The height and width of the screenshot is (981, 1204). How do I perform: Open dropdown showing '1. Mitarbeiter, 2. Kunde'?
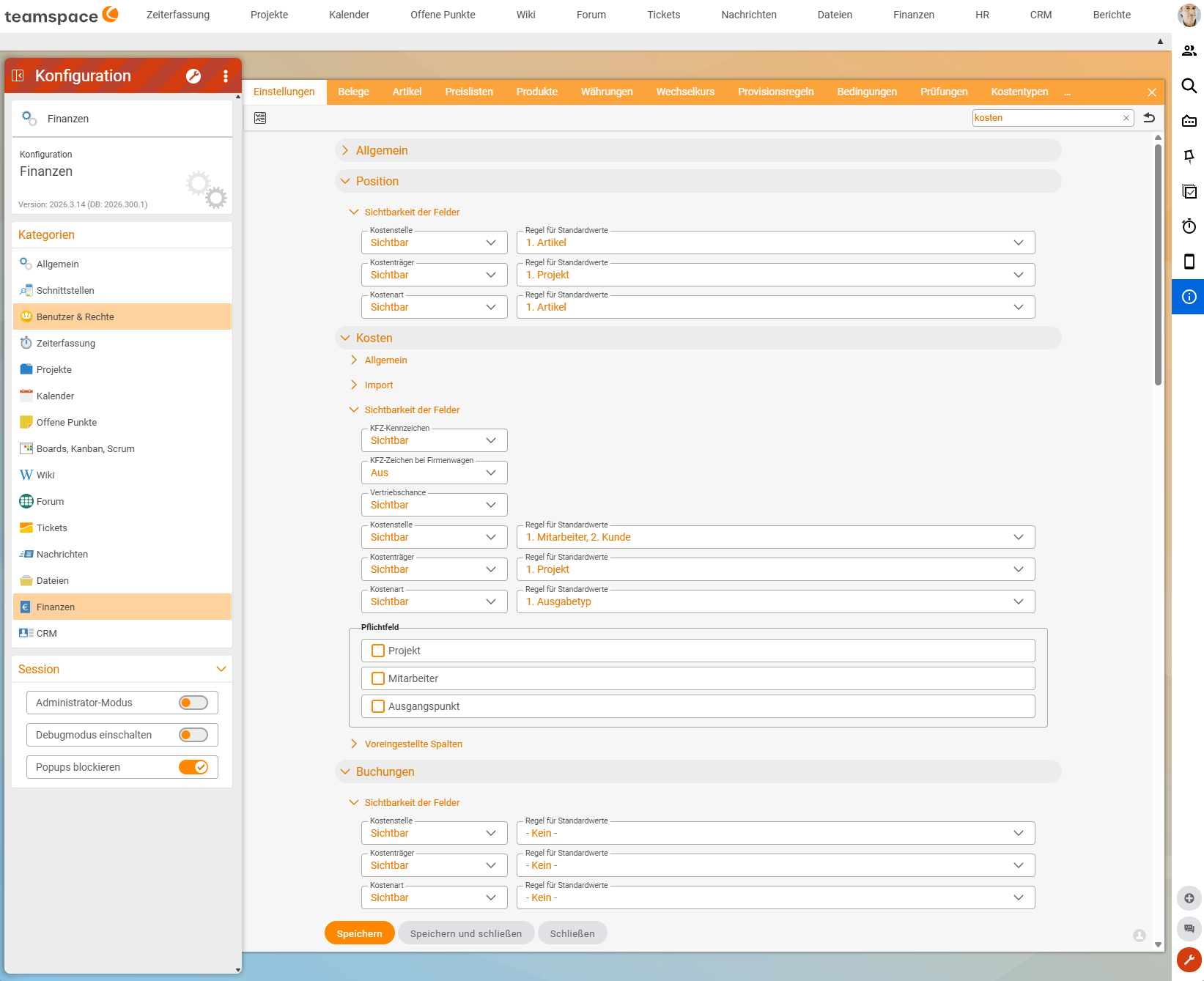pos(775,537)
